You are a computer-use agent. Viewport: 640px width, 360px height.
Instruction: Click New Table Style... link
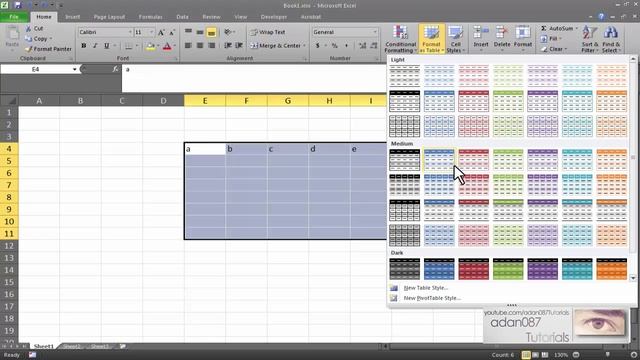click(x=426, y=288)
